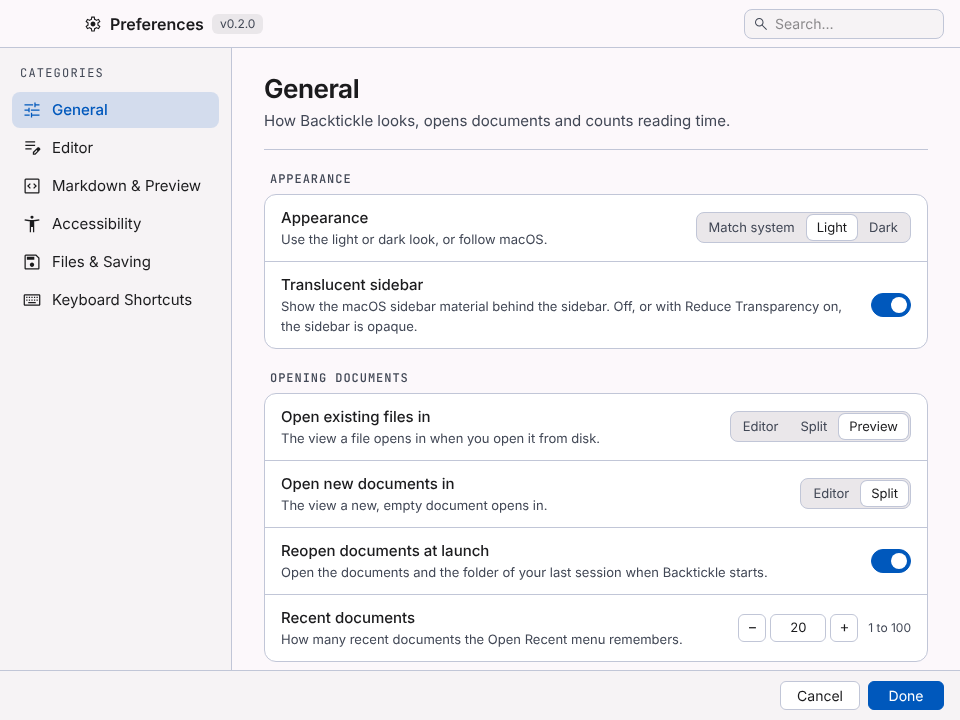Click the Files & Saving disk icon

(x=32, y=262)
